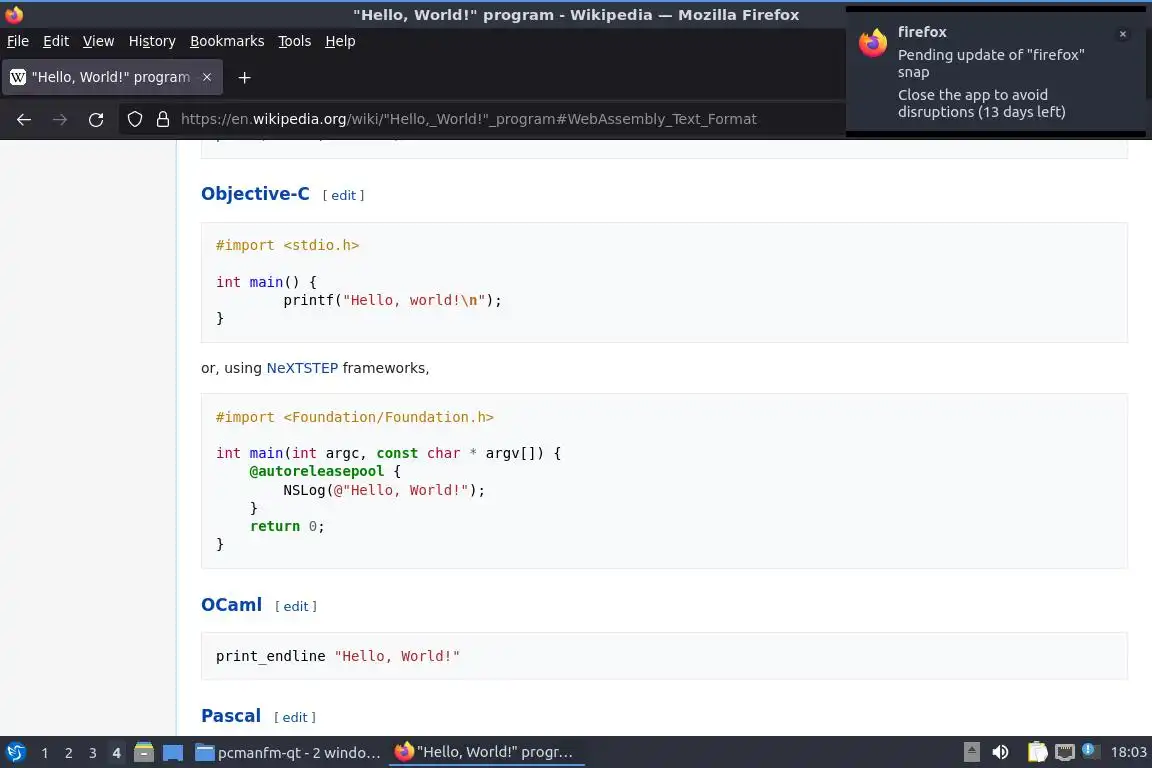This screenshot has height=768, width=1152.
Task: Click the @autoreleasepool code line
Action: point(325,472)
